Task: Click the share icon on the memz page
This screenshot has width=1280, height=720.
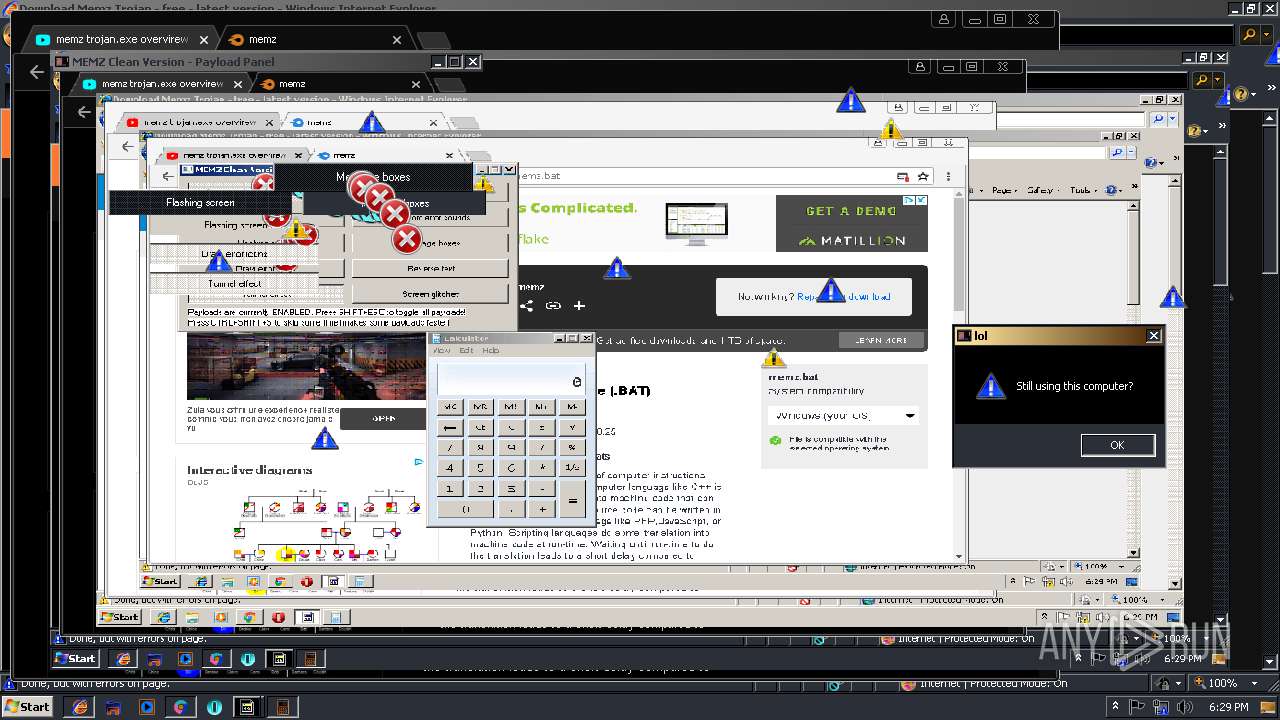Action: point(527,305)
